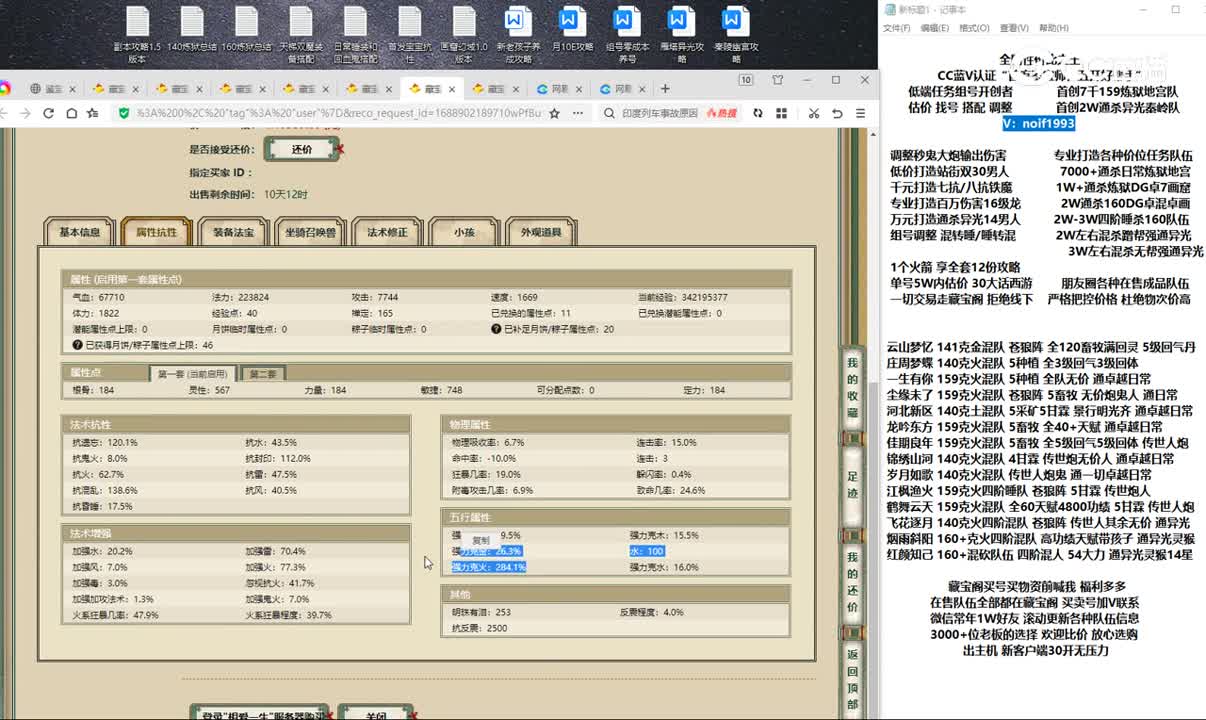
Task: Switch to the 法术修正 tab
Action: pos(387,232)
